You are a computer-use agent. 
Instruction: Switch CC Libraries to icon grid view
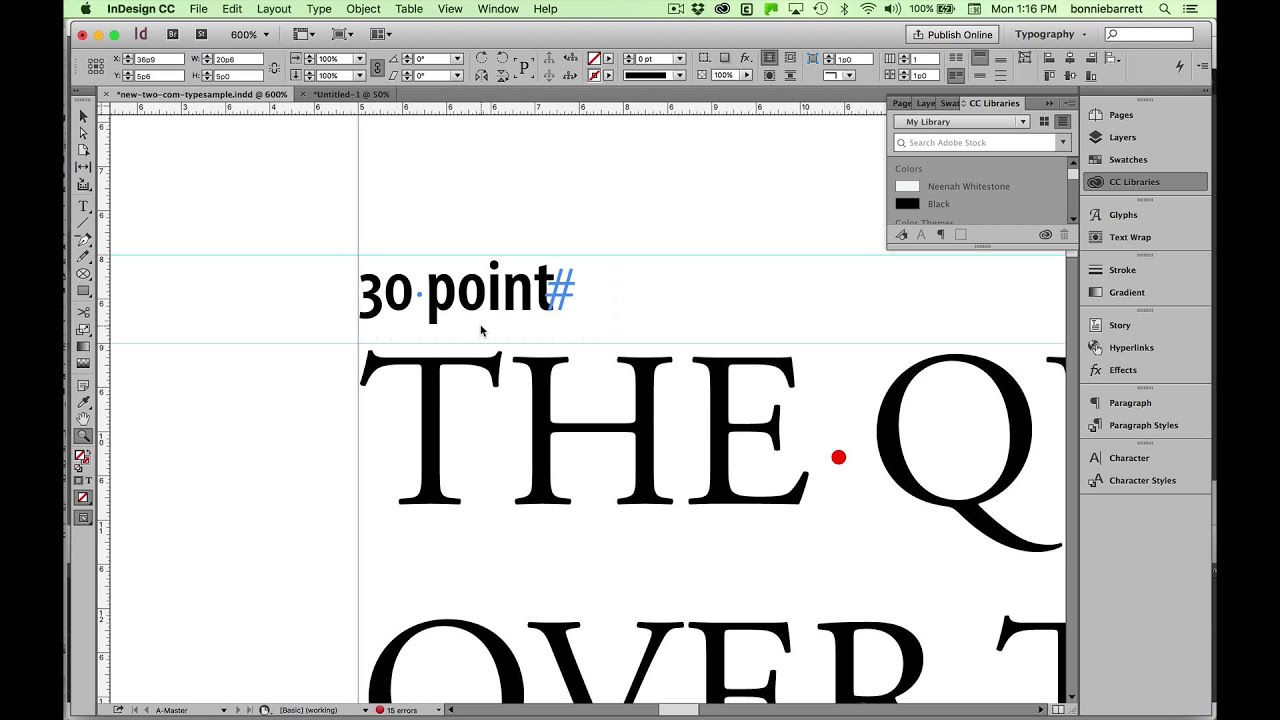click(1045, 122)
